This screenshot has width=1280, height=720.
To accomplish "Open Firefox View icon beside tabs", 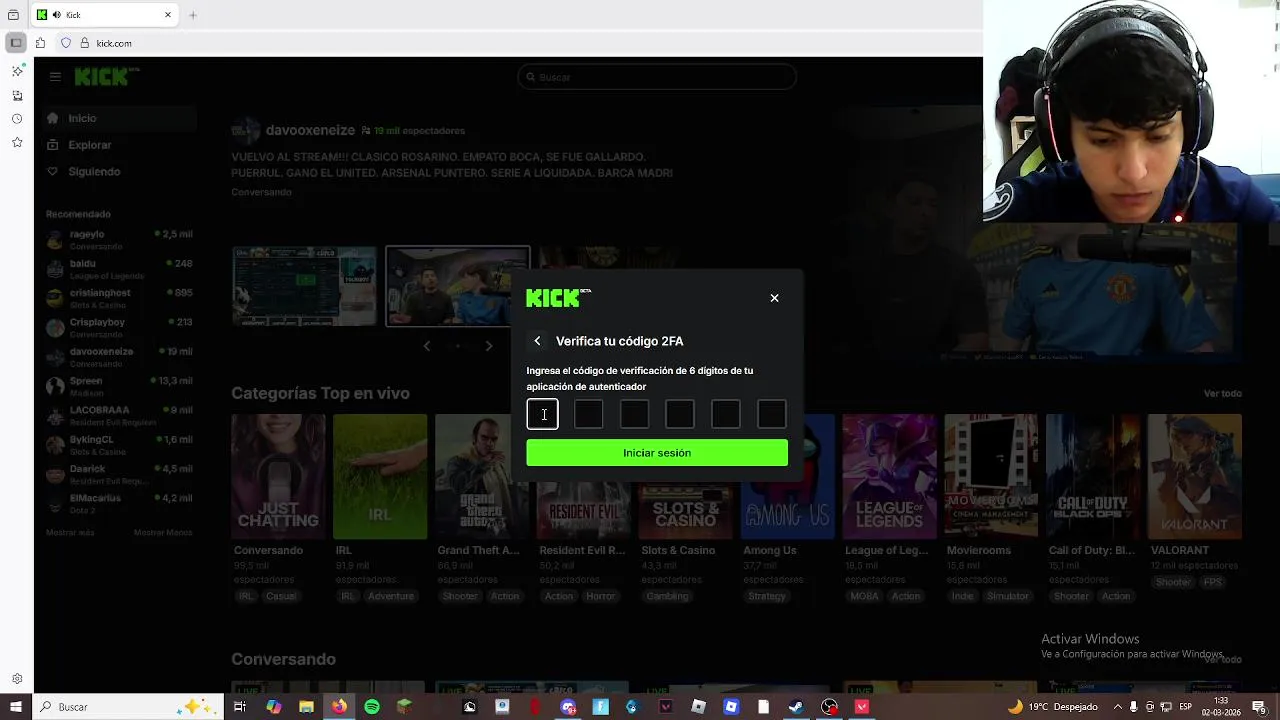I will [x=13, y=15].
